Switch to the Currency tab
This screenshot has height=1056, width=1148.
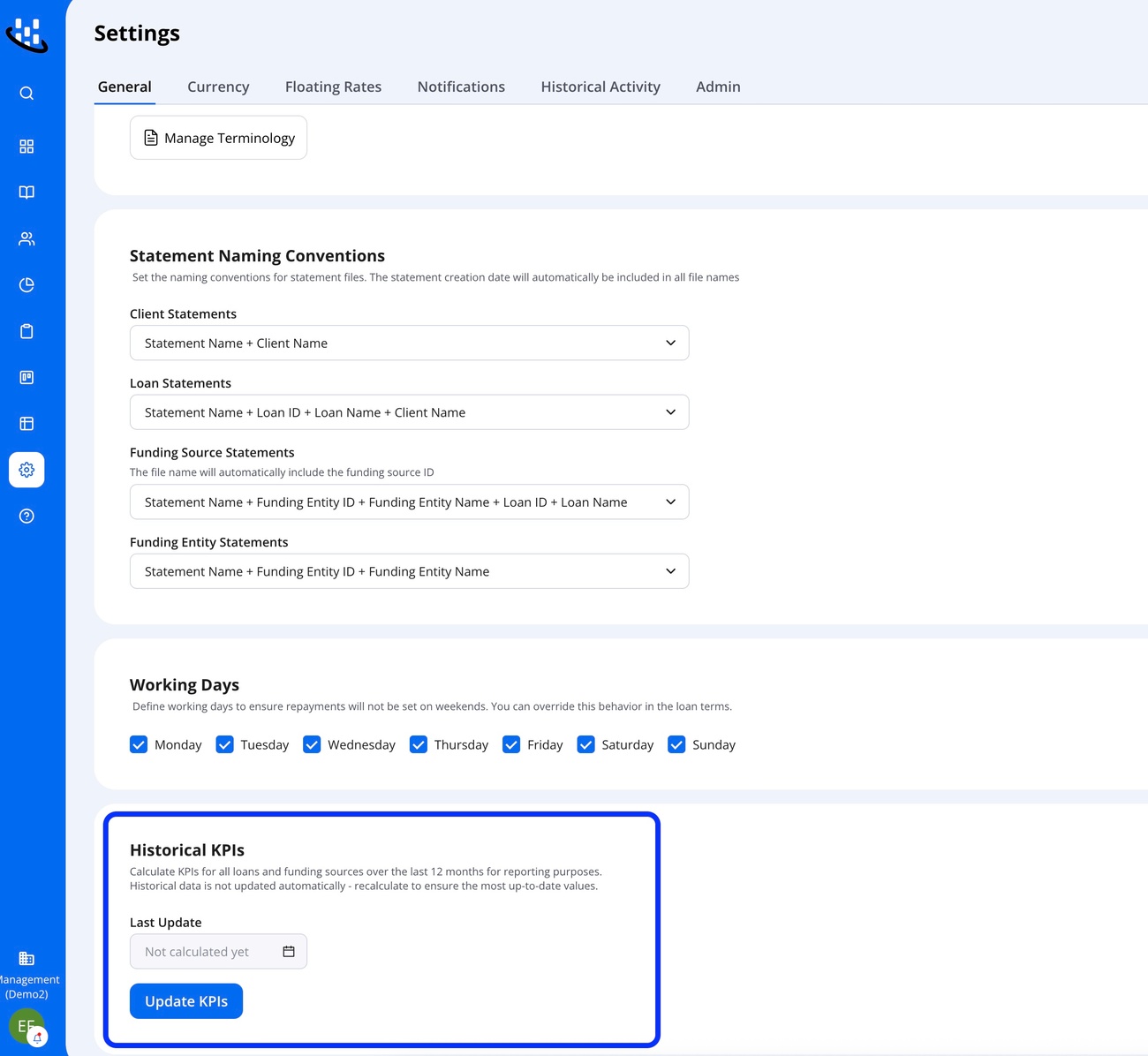pos(218,87)
